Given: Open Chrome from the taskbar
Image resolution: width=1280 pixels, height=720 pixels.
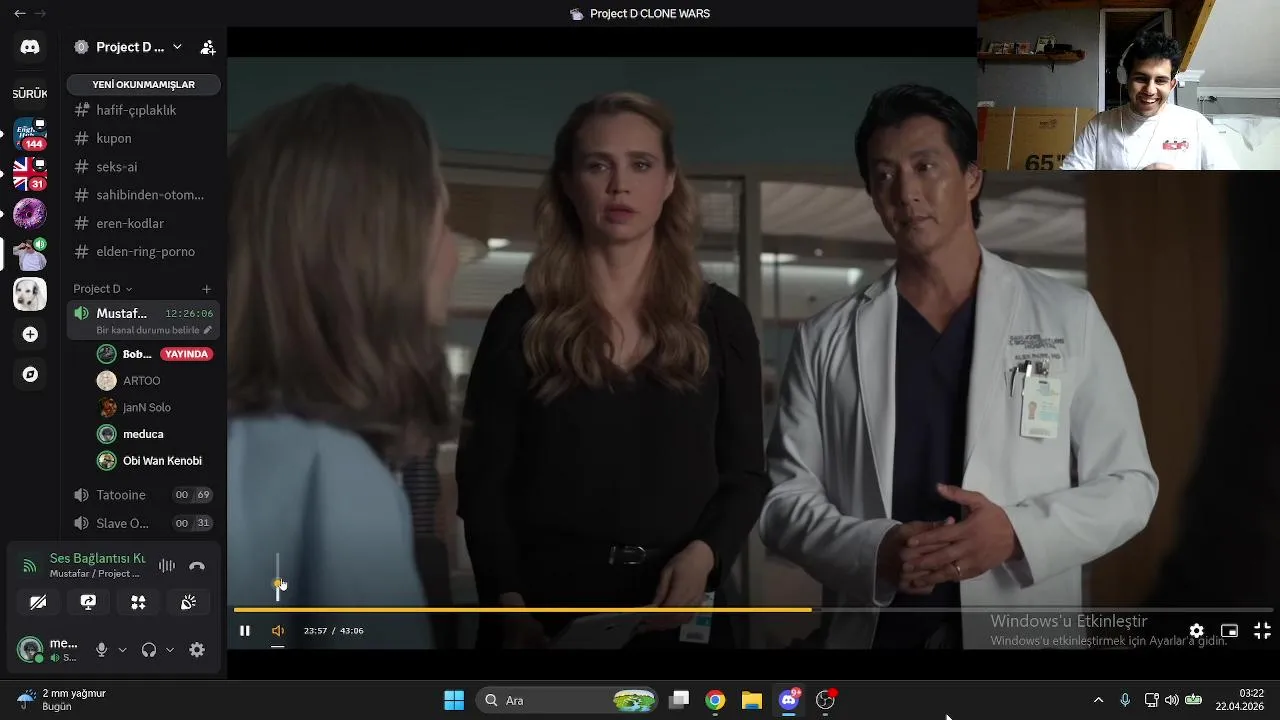Looking at the screenshot, I should [715, 700].
